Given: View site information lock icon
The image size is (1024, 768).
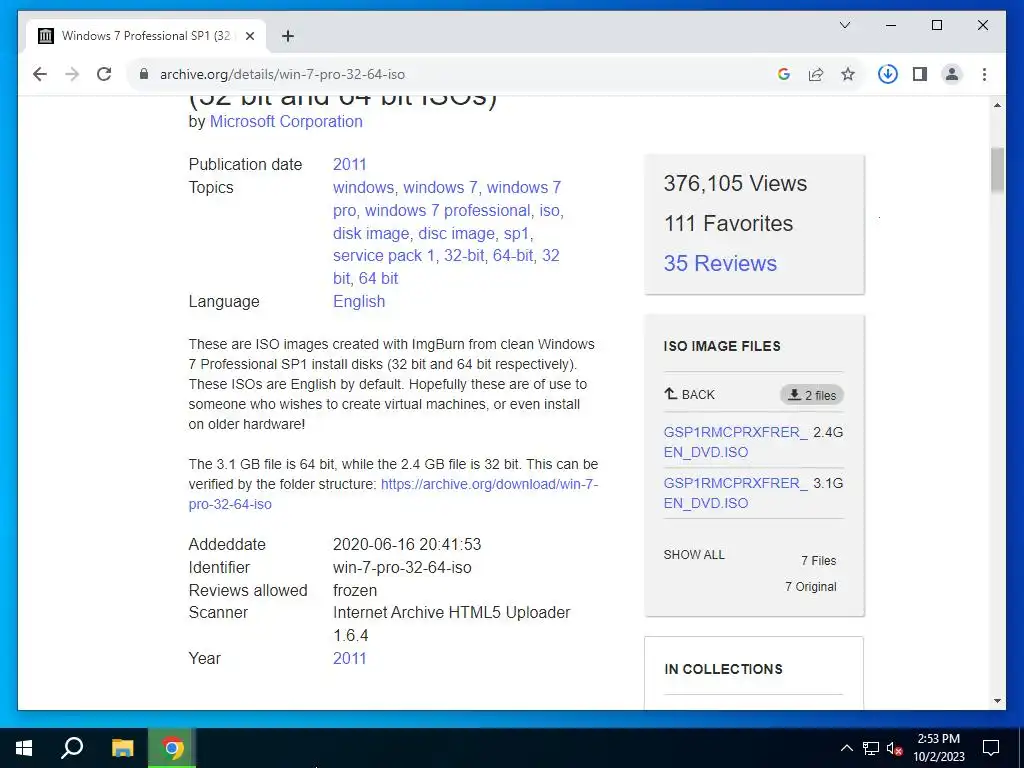Looking at the screenshot, I should [144, 74].
